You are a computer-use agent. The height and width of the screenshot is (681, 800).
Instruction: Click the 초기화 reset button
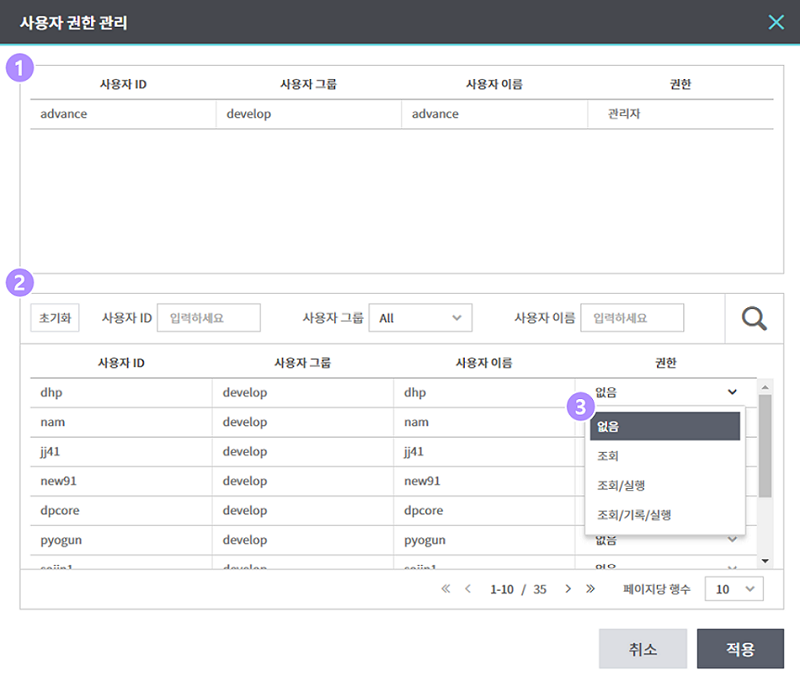(x=55, y=318)
